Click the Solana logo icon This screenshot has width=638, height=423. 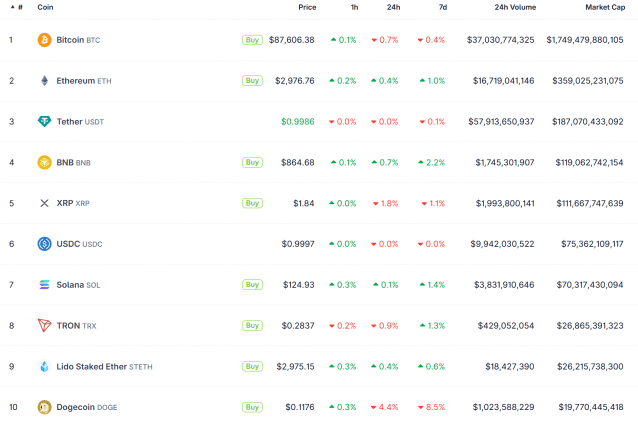(44, 285)
